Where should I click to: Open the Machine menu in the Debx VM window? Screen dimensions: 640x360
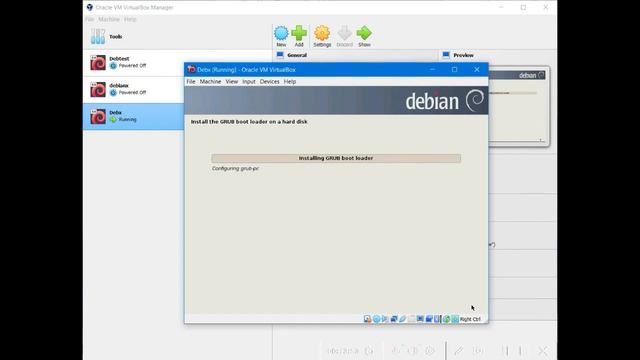point(210,82)
